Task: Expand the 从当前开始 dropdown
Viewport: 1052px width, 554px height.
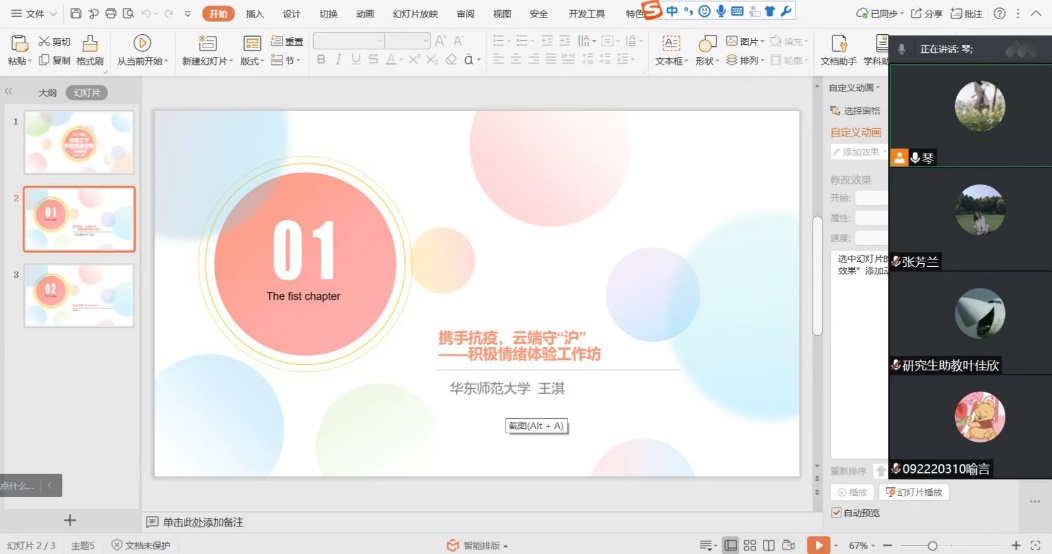Action: pos(166,61)
